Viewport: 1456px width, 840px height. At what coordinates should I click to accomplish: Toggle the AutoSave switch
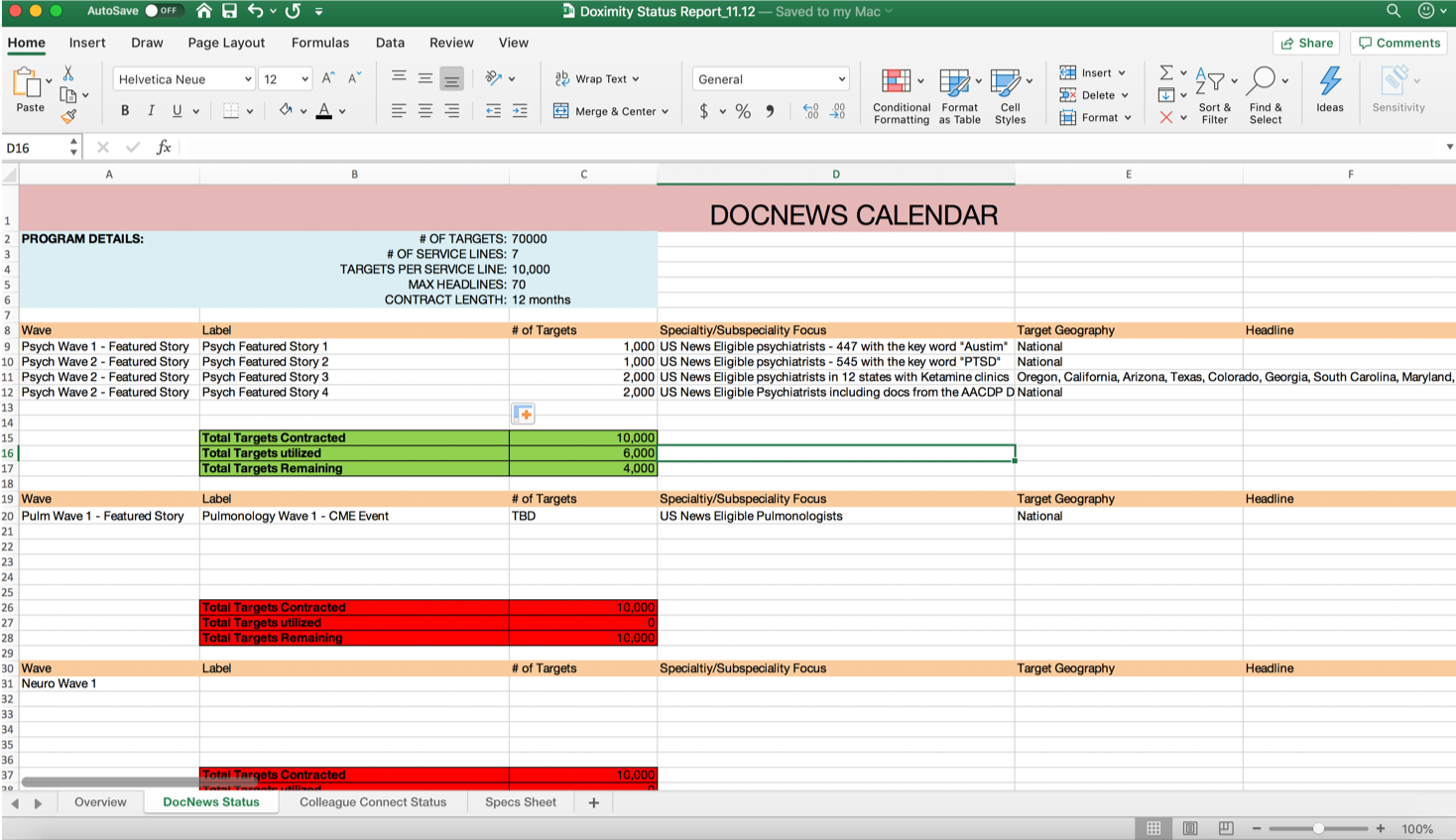point(163,11)
